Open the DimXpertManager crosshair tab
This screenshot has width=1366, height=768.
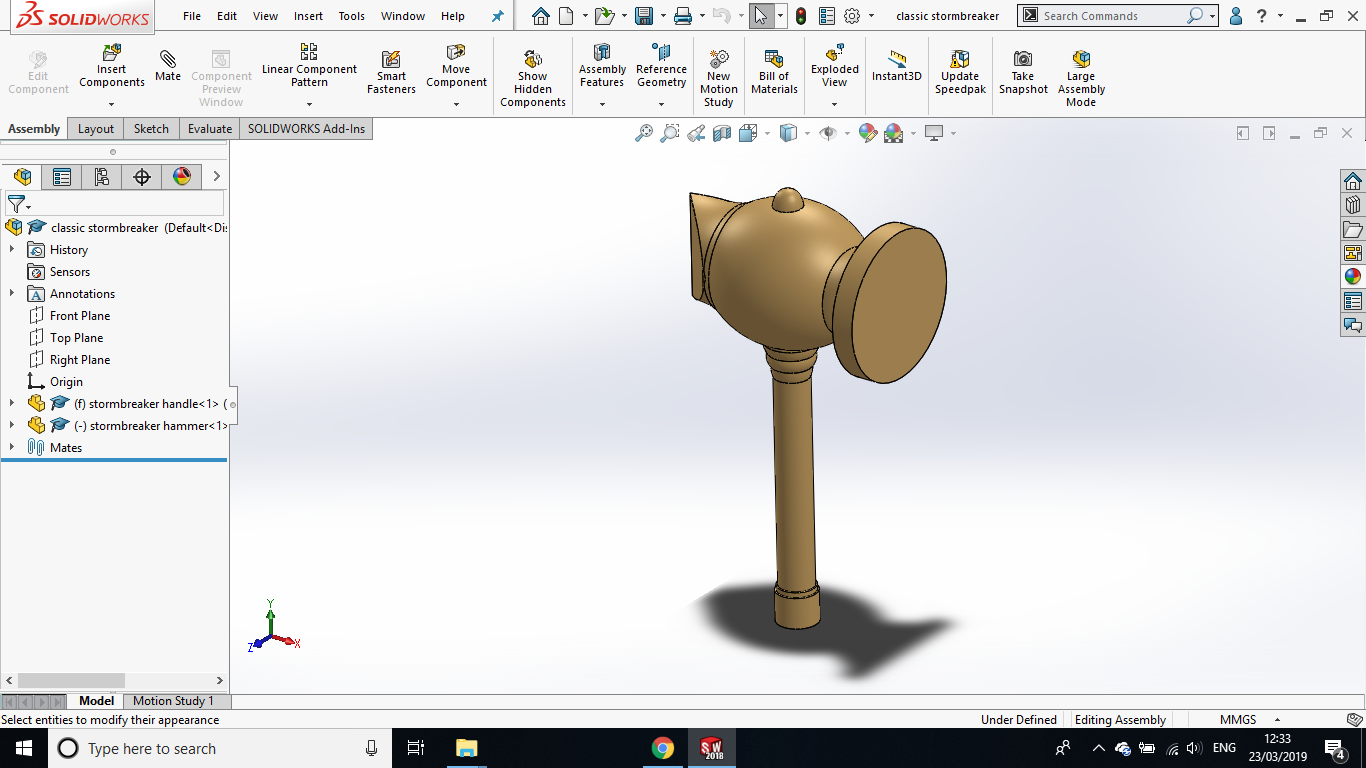click(142, 177)
